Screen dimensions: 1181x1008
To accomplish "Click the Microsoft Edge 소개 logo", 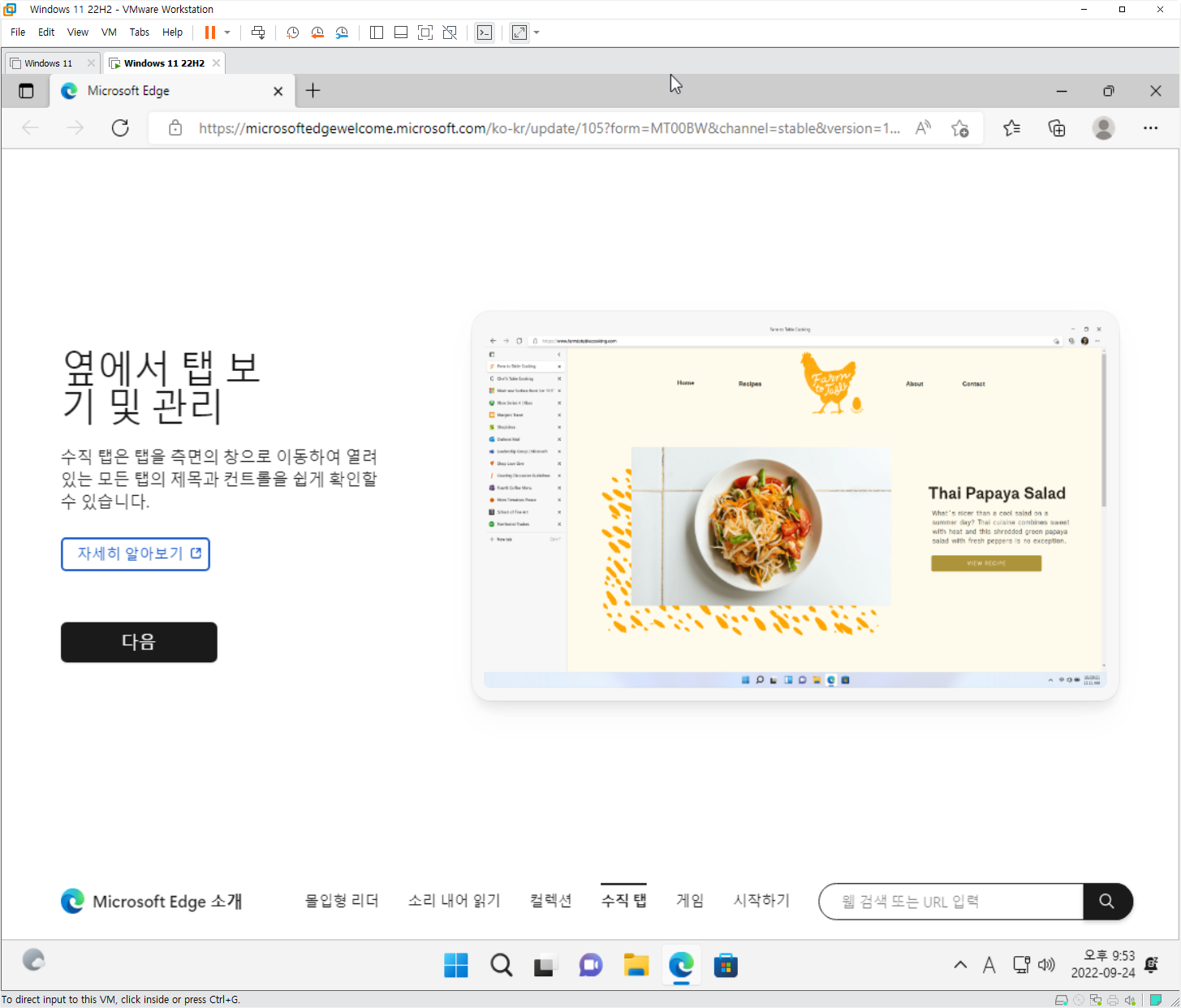I will [x=152, y=902].
